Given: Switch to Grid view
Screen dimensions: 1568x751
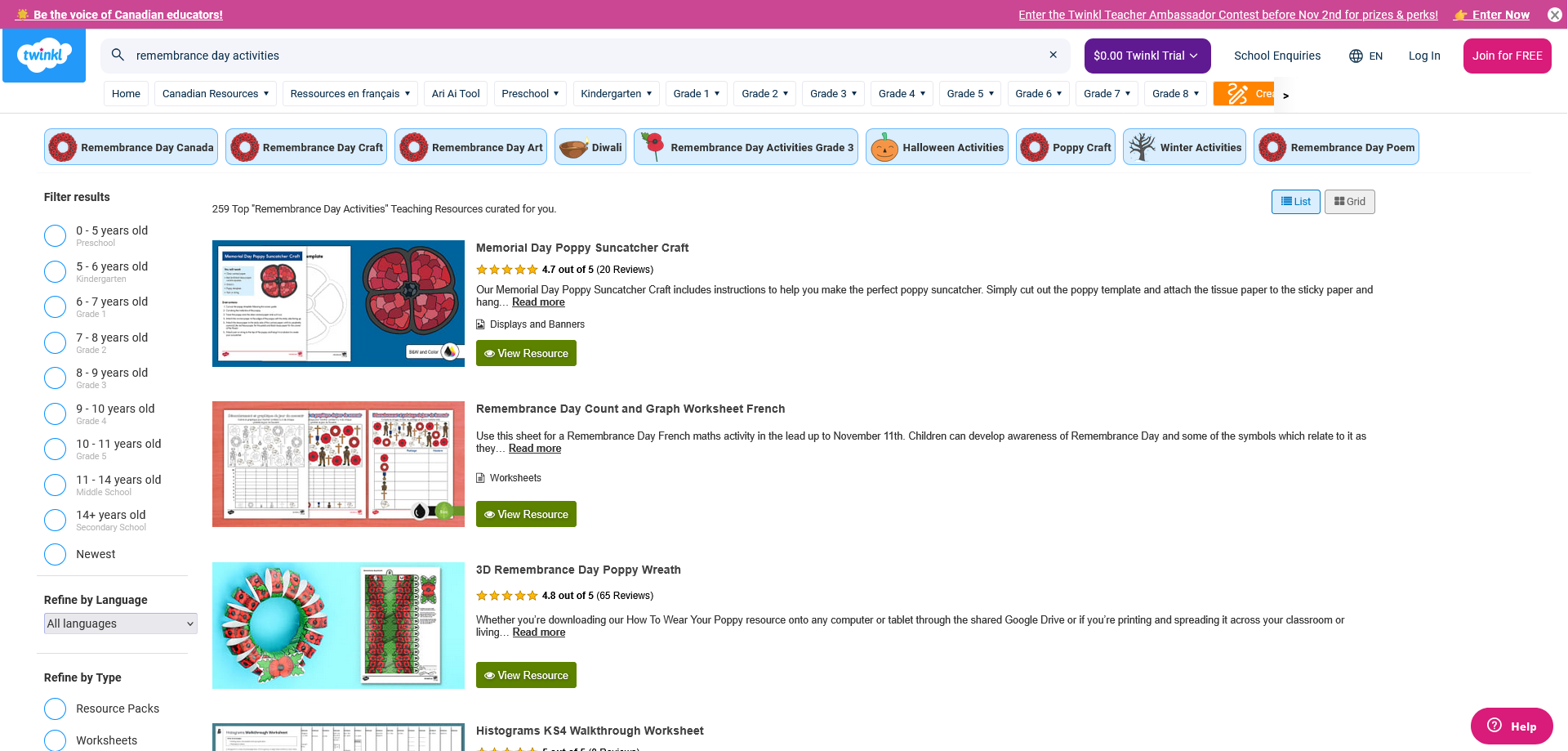Looking at the screenshot, I should point(1350,202).
